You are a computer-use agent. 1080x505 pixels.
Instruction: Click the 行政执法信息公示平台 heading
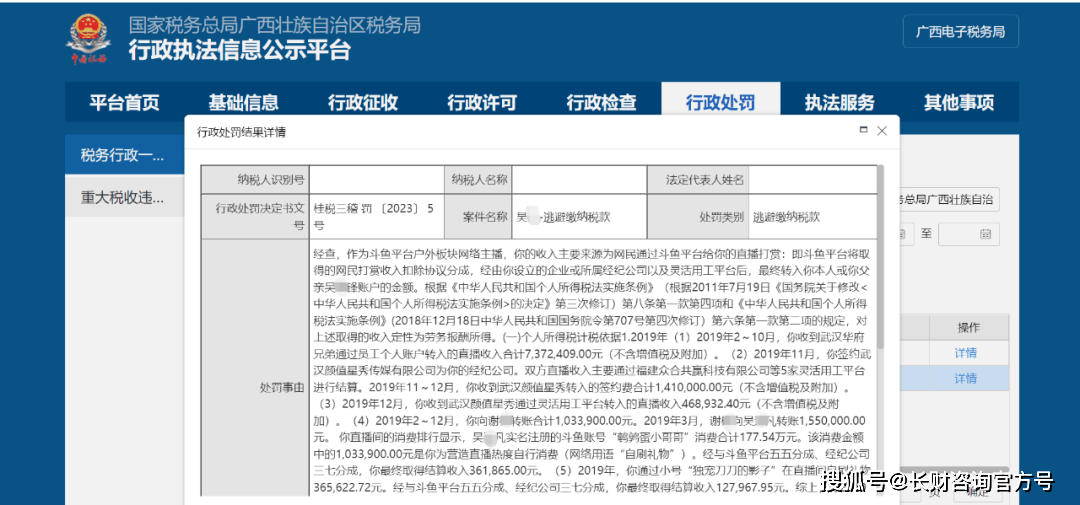tap(239, 50)
